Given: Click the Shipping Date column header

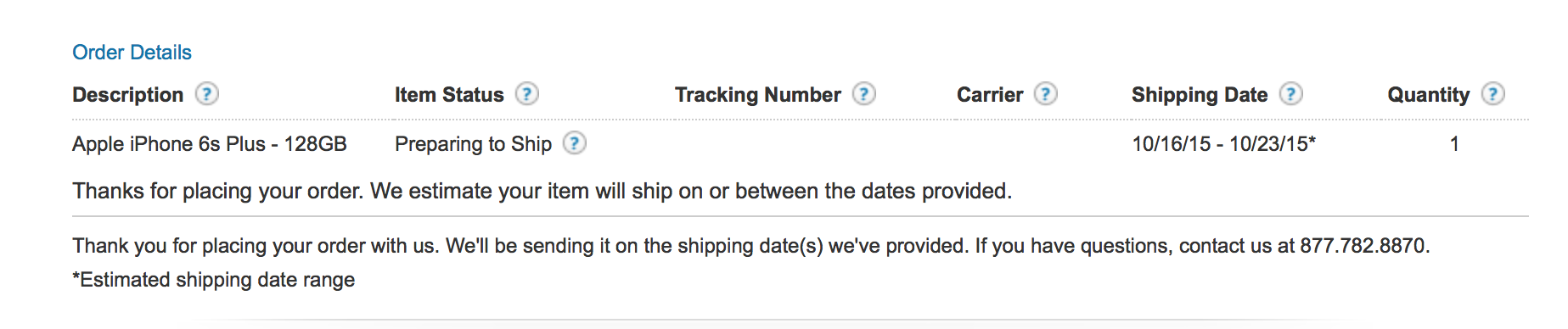Looking at the screenshot, I should point(1200,94).
